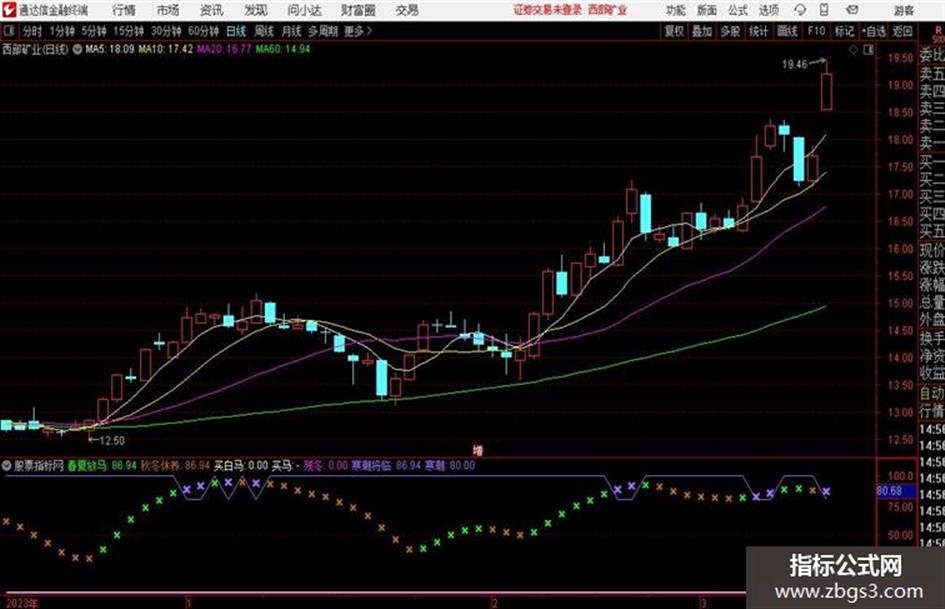The width and height of the screenshot is (945, 609).
Task: Toggle the panel layout icon left of 分时
Action: point(8,31)
